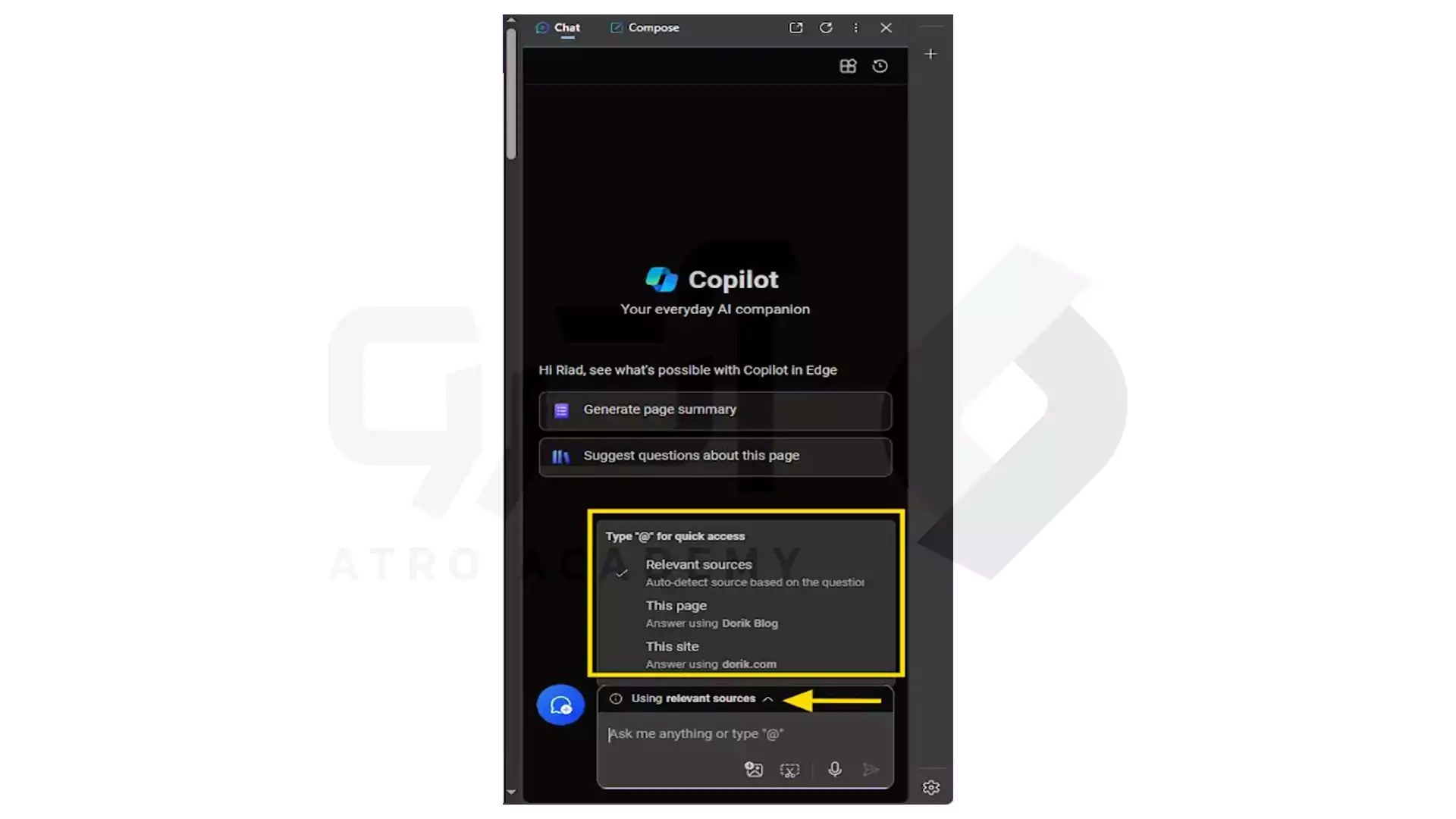Switch to the Chat tab
The width and height of the screenshot is (1456, 819).
click(x=566, y=27)
